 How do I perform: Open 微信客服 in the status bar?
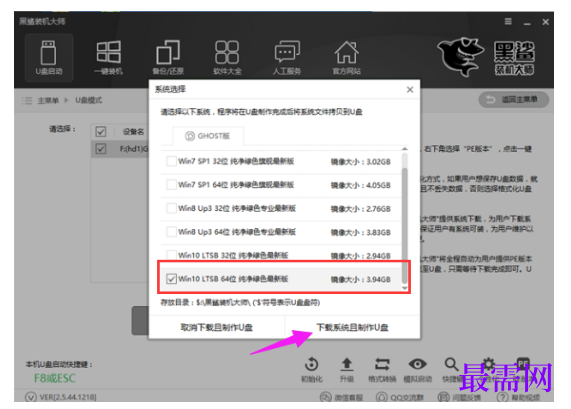(342, 397)
